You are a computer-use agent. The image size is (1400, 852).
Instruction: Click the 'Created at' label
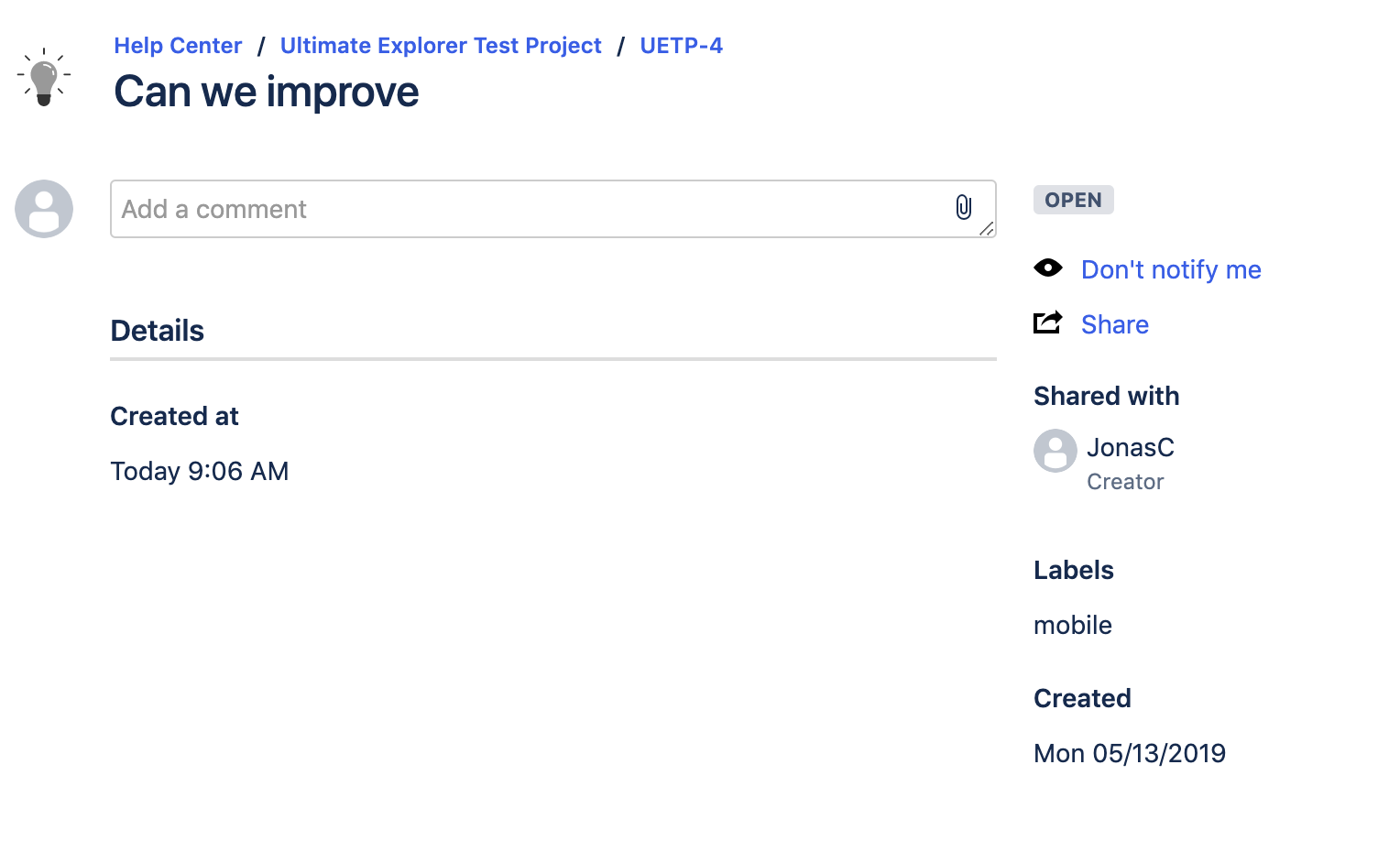pyautogui.click(x=175, y=416)
